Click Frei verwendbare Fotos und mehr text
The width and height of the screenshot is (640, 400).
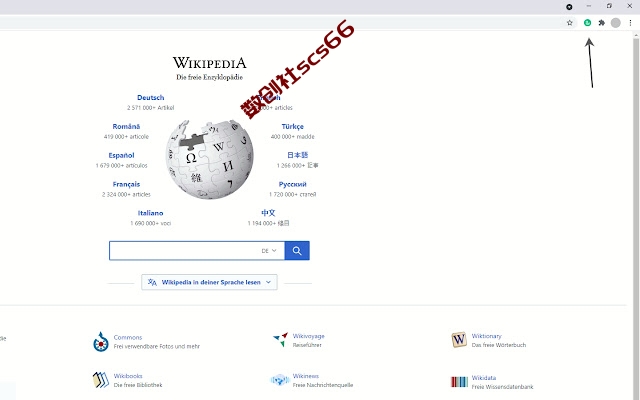[x=157, y=347]
